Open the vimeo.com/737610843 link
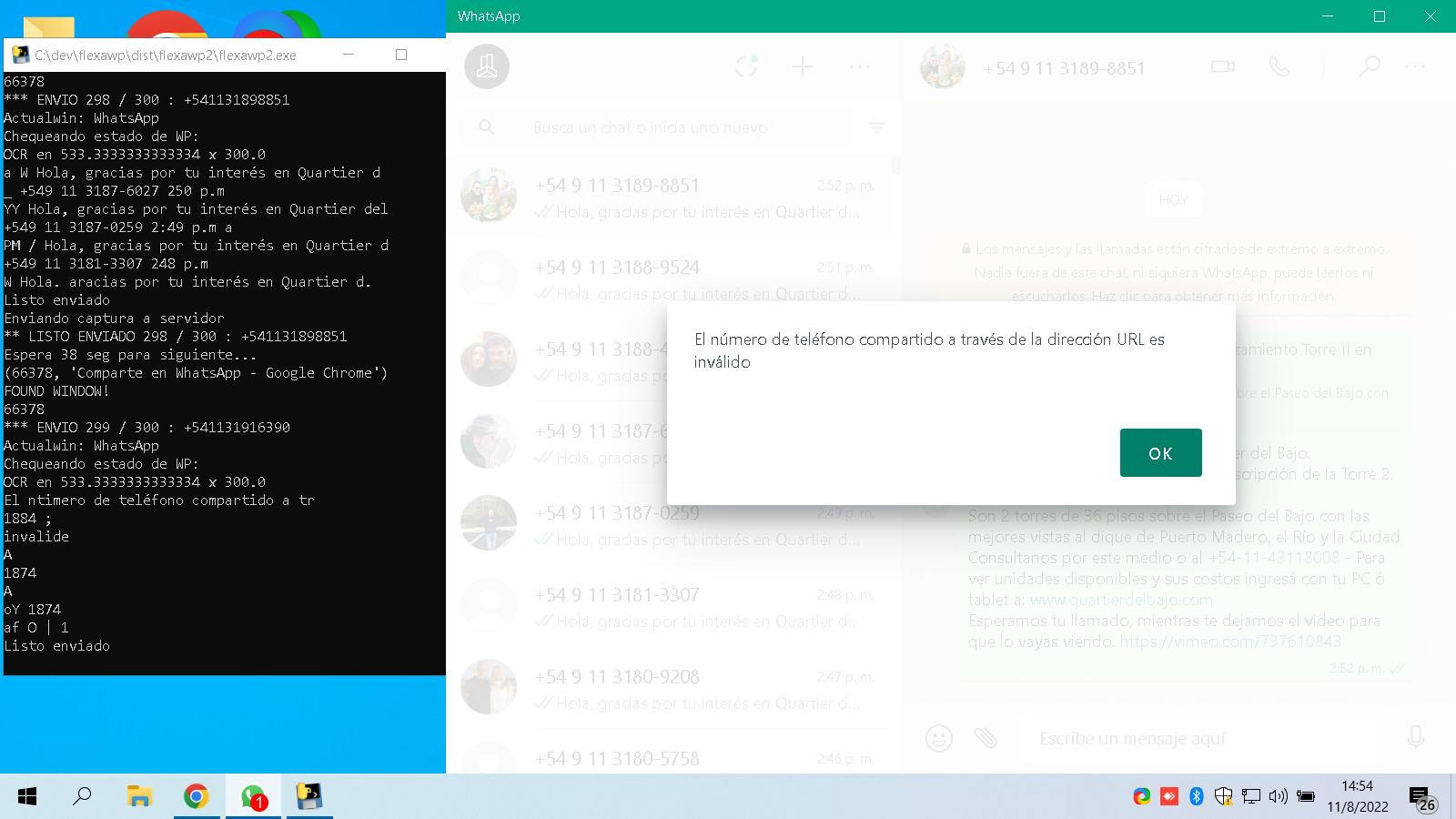Screen dimensions: 1456x819 [1230, 642]
